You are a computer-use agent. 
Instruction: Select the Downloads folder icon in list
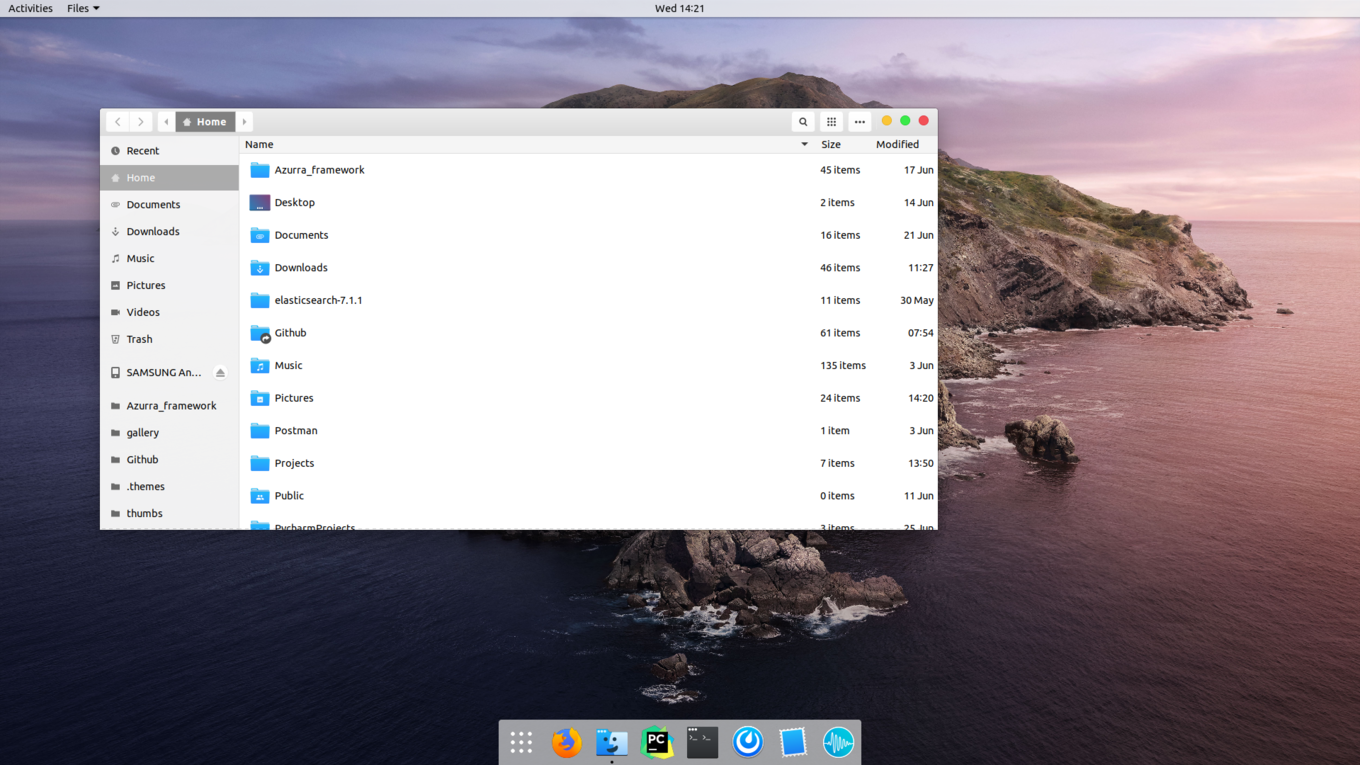point(260,268)
